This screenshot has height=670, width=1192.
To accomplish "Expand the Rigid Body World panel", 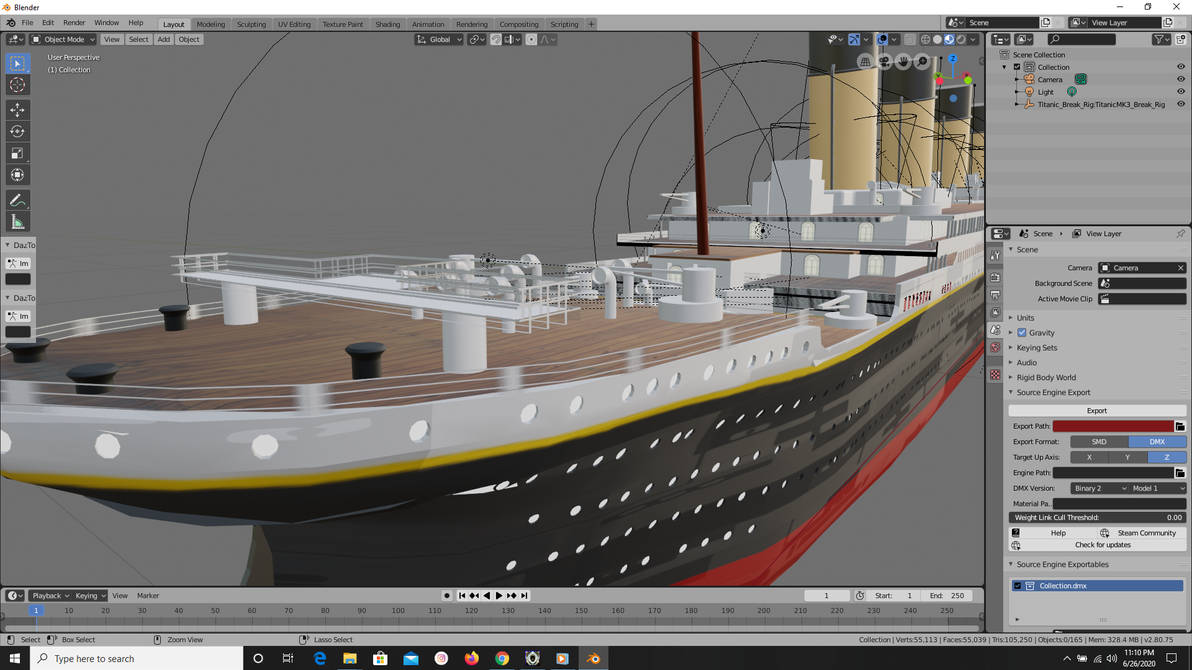I will pyautogui.click(x=1046, y=378).
